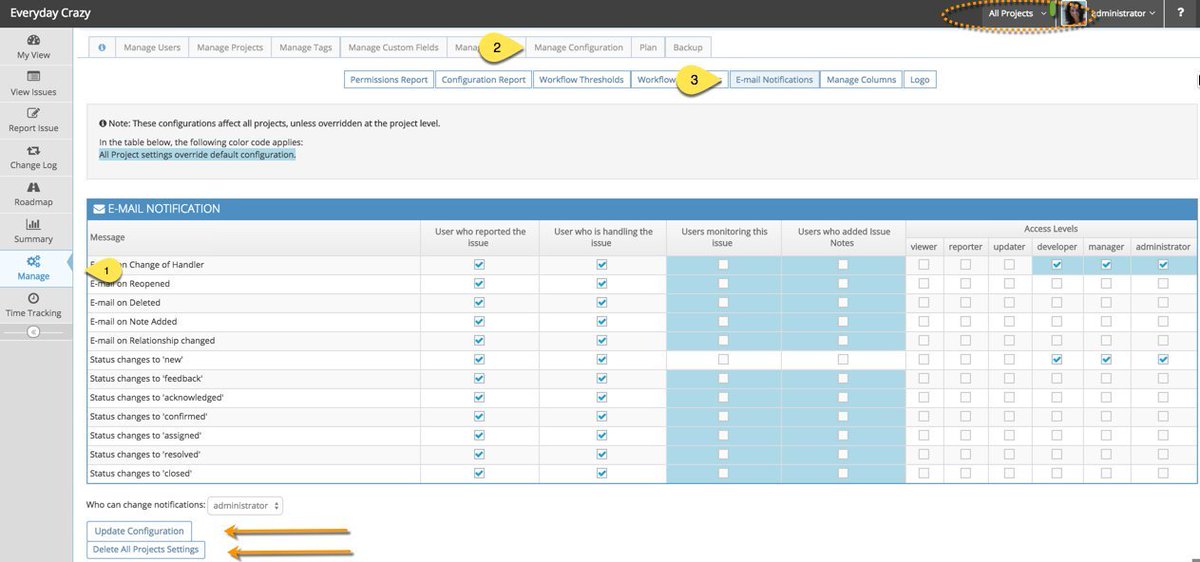Uncheck handler box for Status 'confirmed'
Screen dimensions: 1200x562
coord(602,417)
